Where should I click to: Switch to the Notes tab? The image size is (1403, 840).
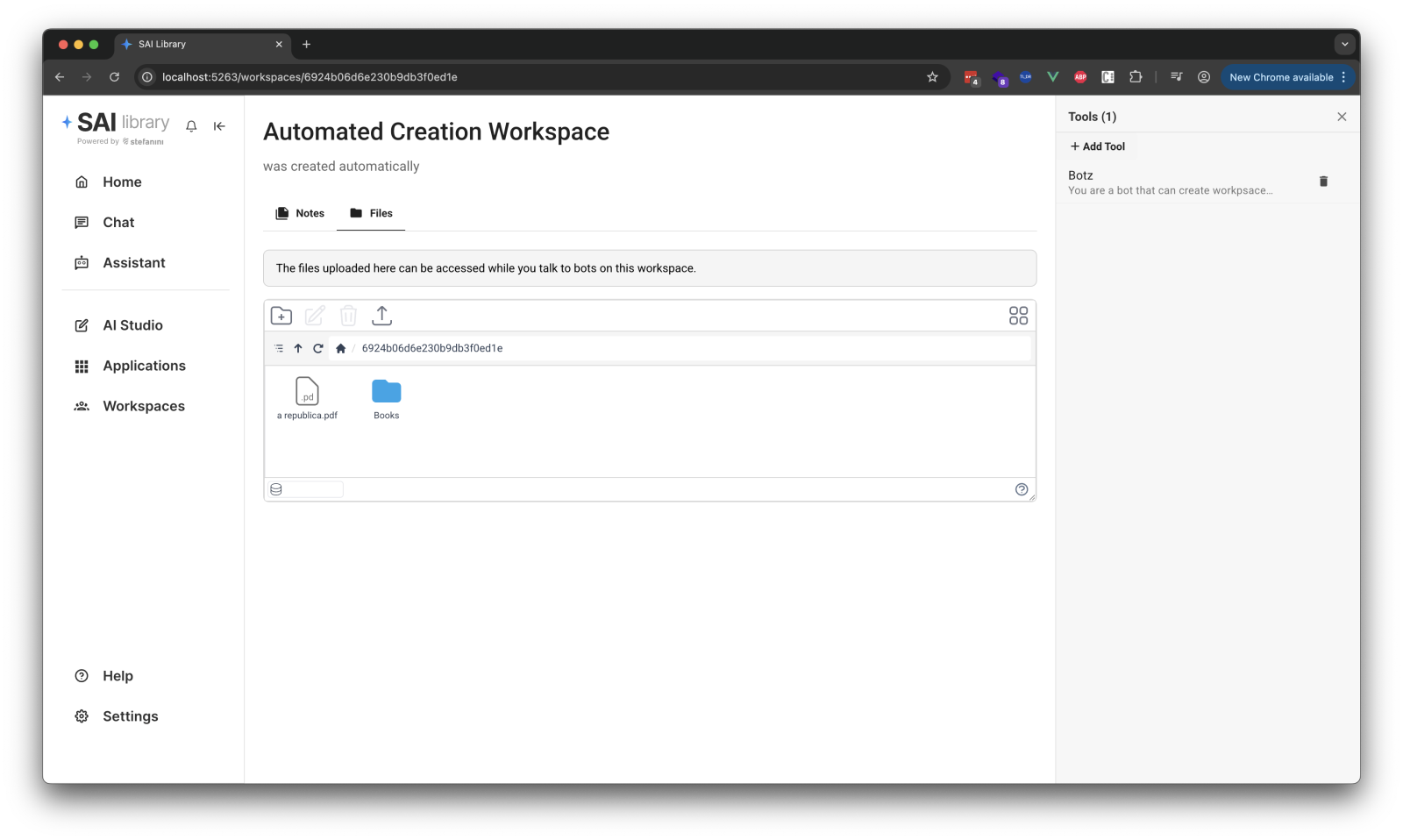click(300, 213)
